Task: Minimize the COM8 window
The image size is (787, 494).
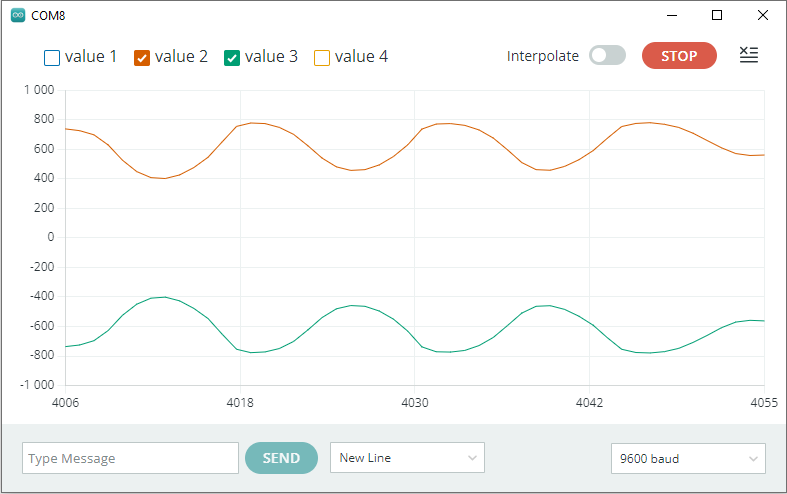Action: coord(672,16)
